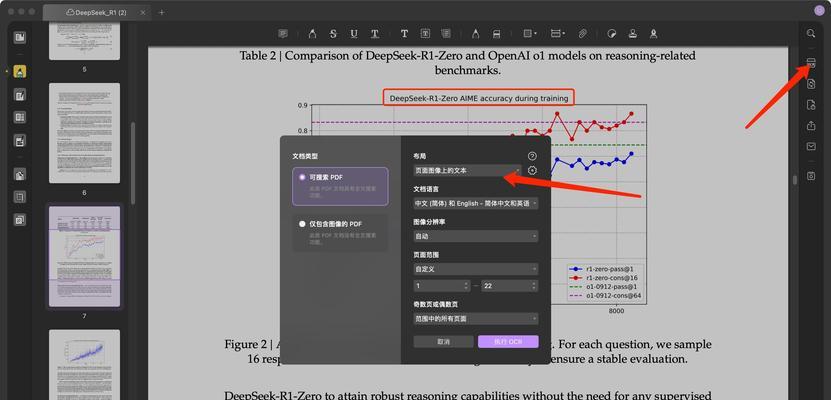Select the plain text comment T tool
Image resolution: width=831 pixels, height=400 pixels.
point(404,34)
